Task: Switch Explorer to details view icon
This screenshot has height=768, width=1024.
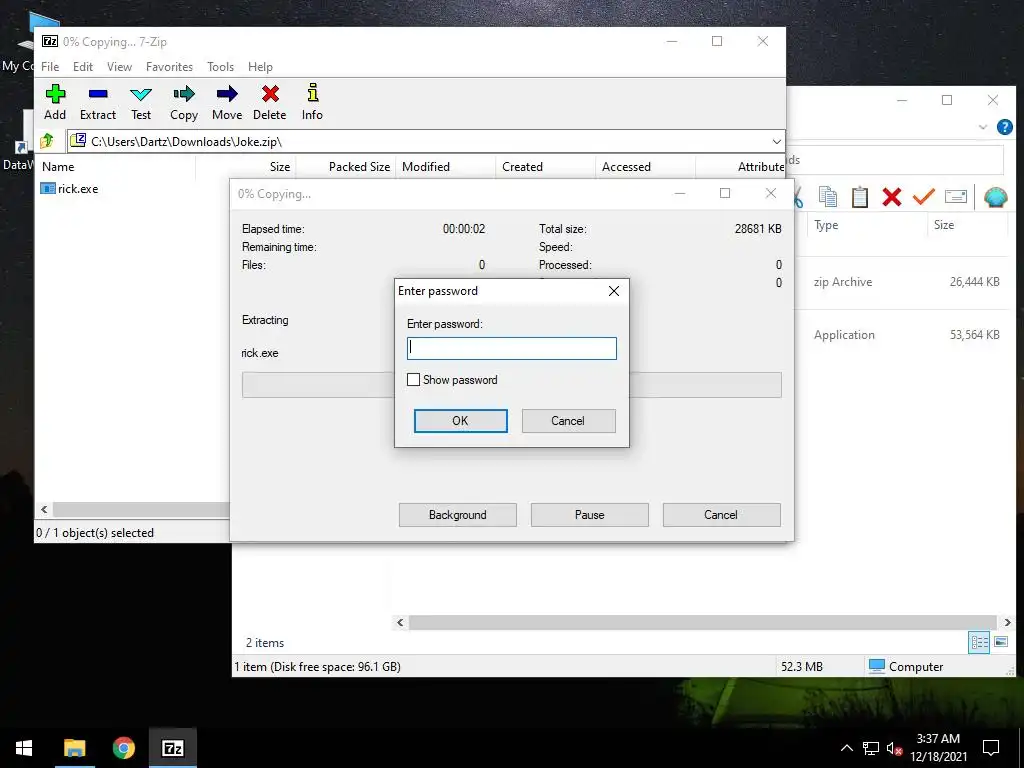Action: pyautogui.click(x=979, y=642)
